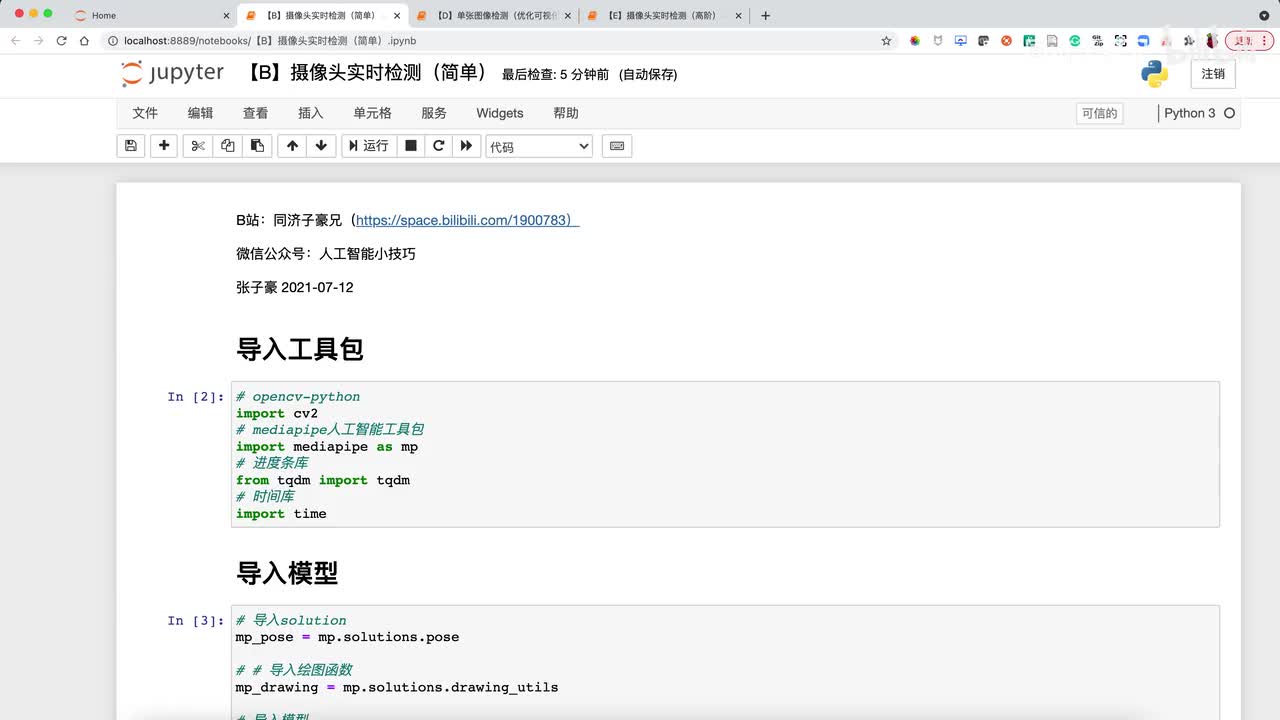
Task: Move the selected cell down
Action: pyautogui.click(x=321, y=146)
